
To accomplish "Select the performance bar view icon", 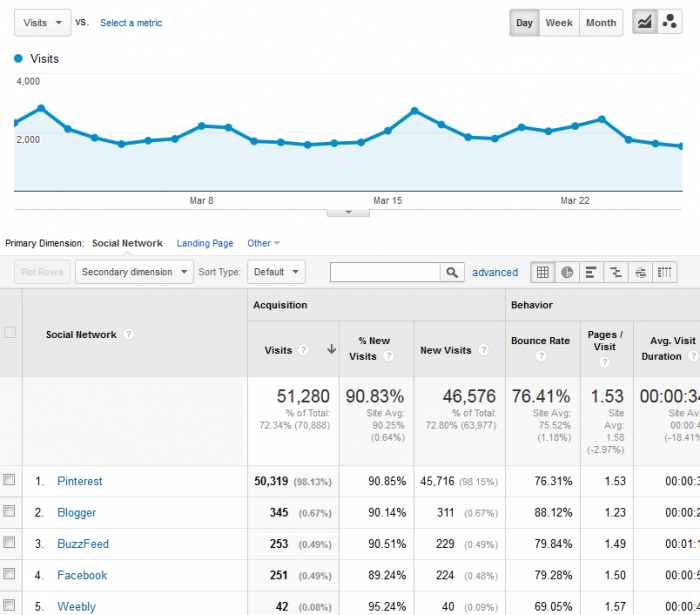I will click(591, 272).
